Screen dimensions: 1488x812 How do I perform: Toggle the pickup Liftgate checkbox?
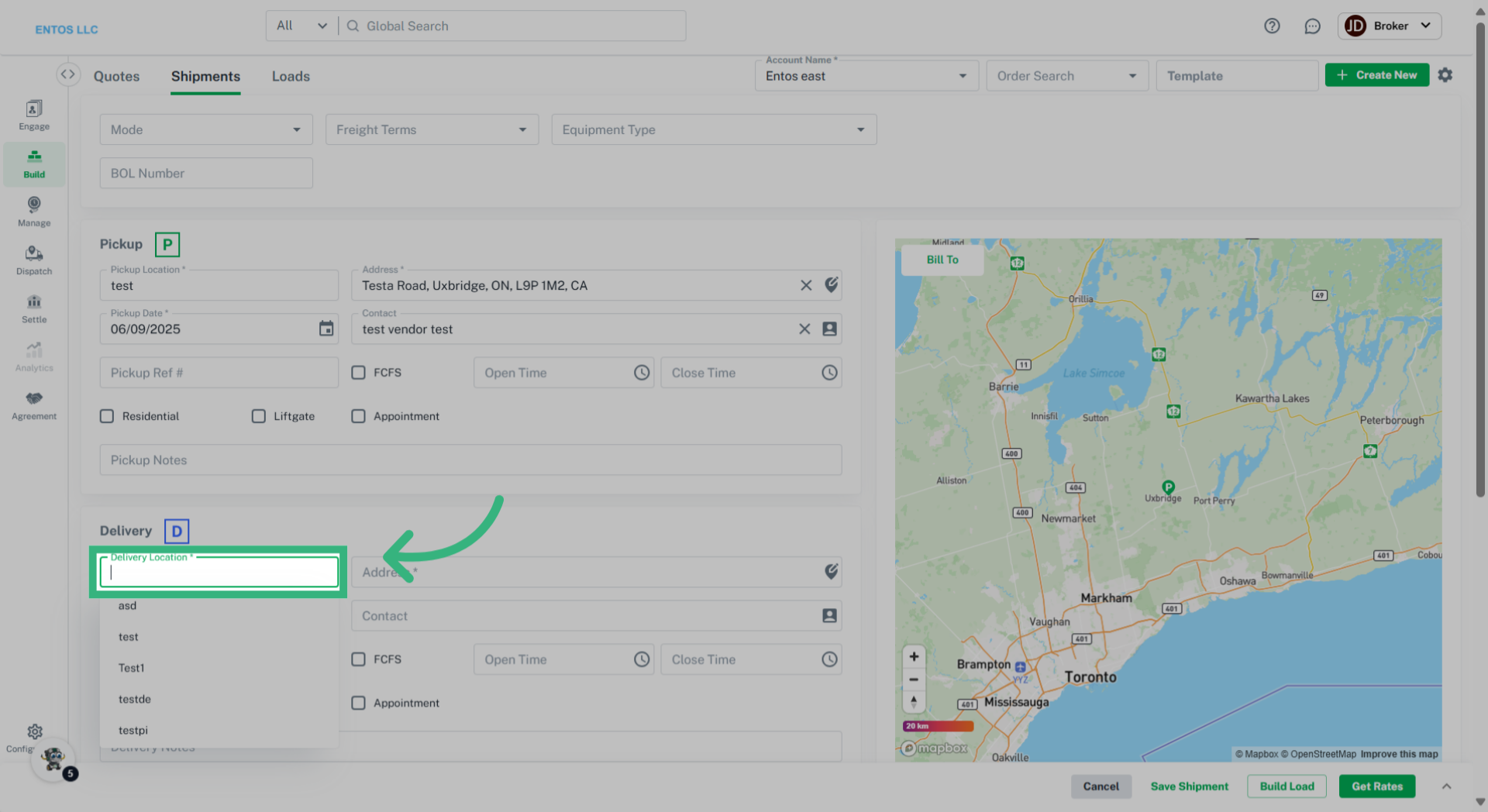point(259,416)
